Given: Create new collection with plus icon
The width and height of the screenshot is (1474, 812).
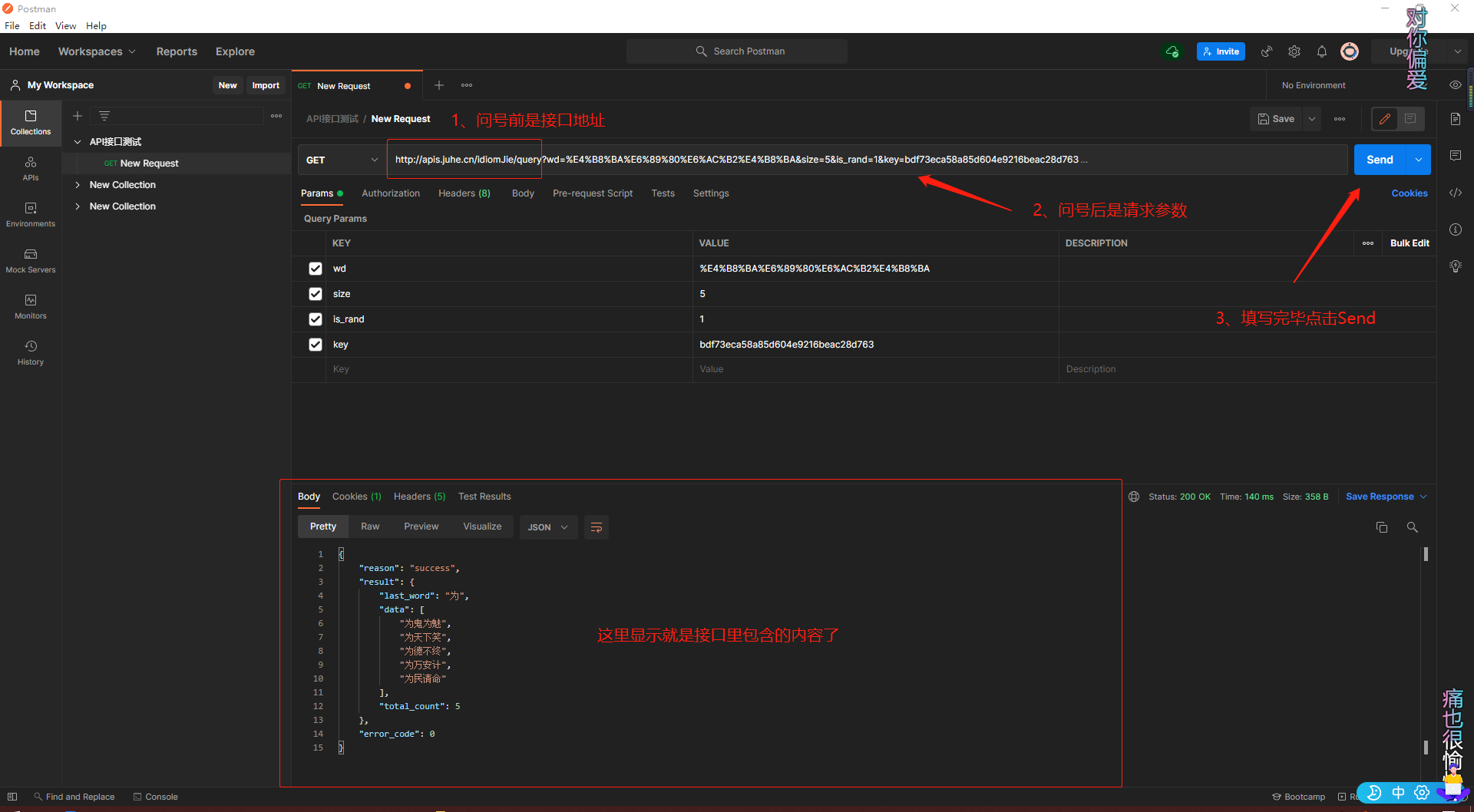Looking at the screenshot, I should click(78, 116).
